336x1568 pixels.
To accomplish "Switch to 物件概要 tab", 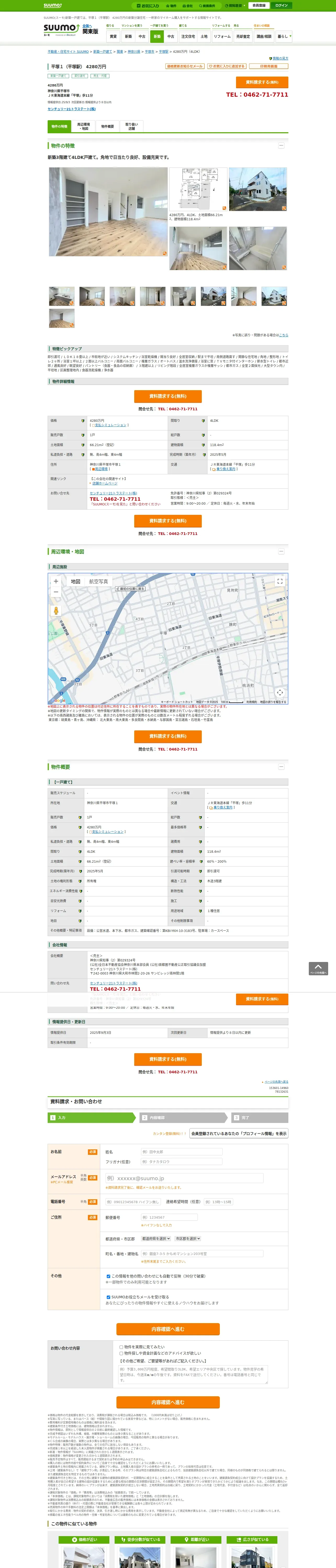I will [107, 126].
